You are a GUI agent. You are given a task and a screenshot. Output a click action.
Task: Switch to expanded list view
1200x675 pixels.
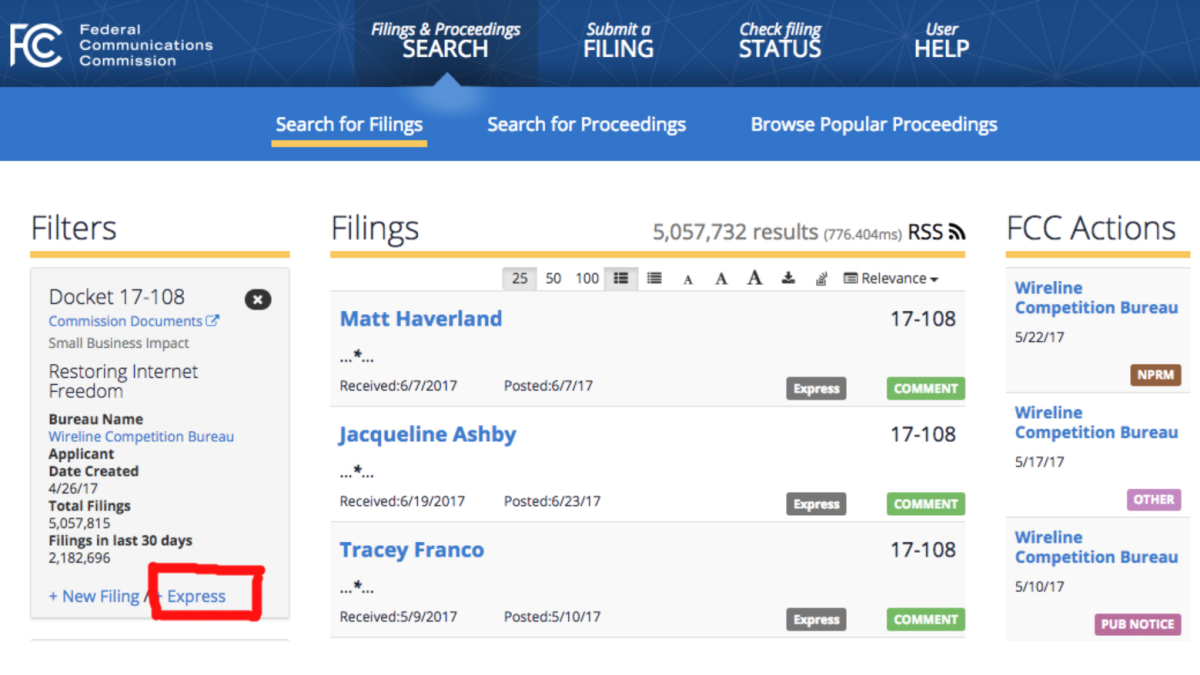620,279
